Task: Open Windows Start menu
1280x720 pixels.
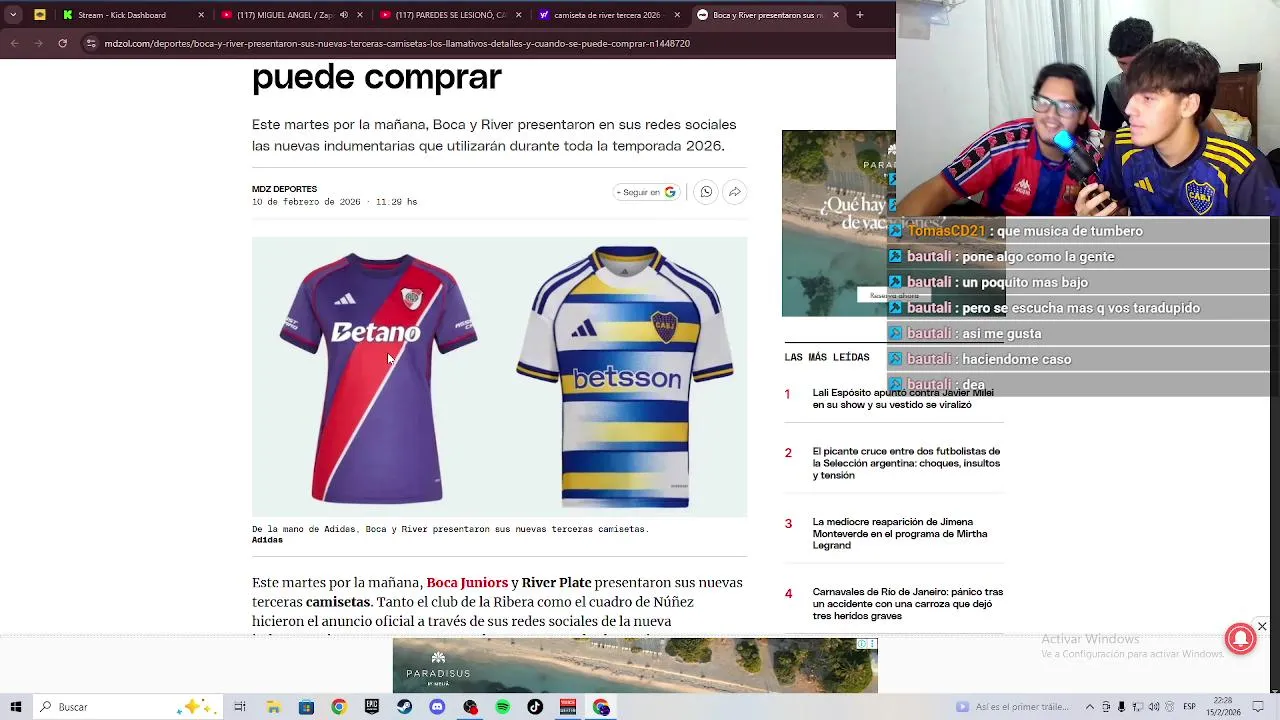Action: [15, 707]
